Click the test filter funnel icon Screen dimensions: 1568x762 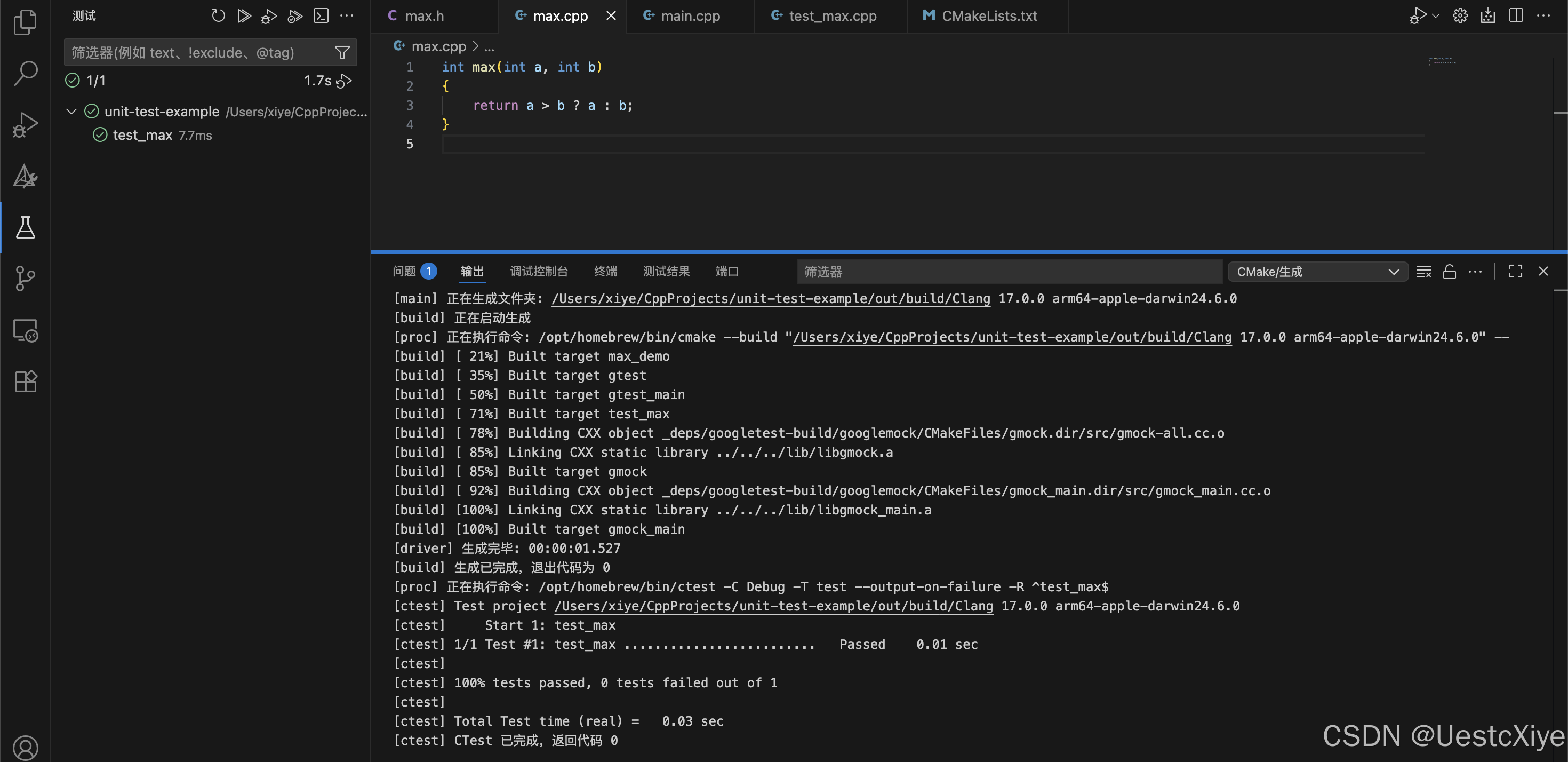coord(342,53)
